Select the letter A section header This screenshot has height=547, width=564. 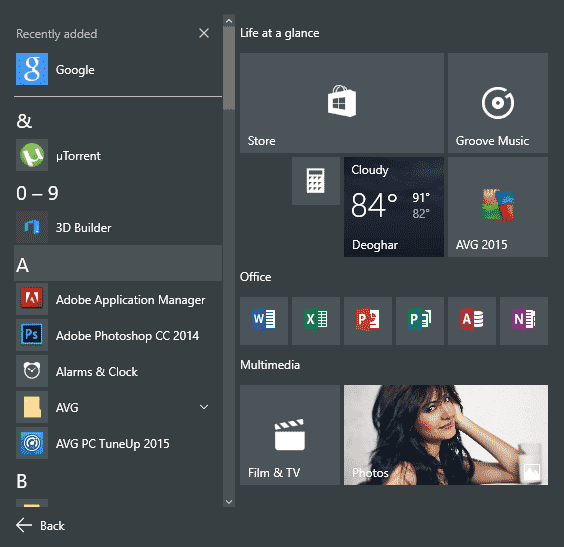(118, 263)
